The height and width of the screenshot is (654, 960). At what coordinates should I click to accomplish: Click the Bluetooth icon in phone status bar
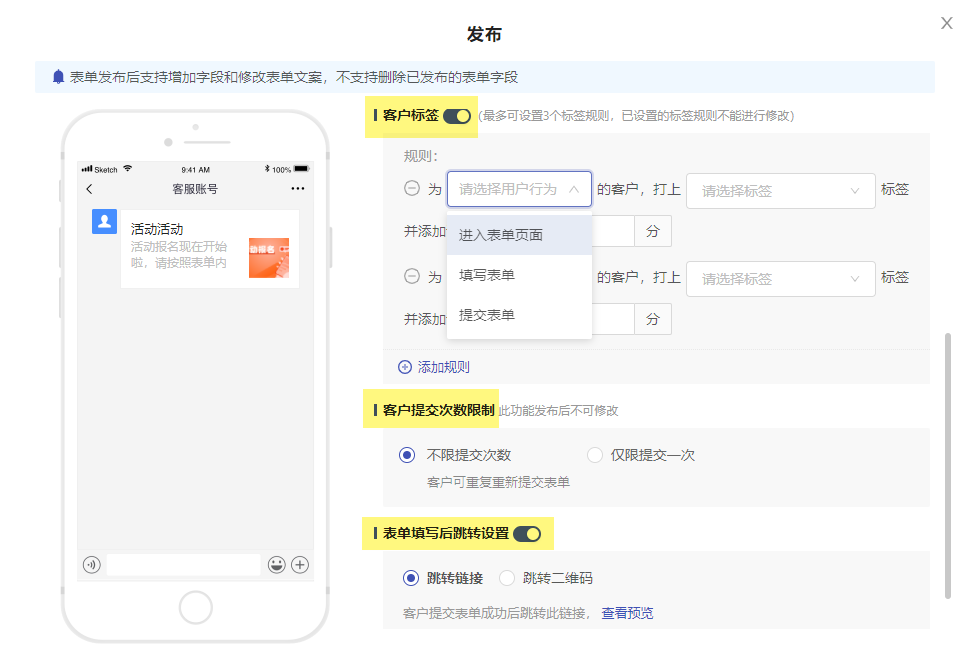tap(267, 169)
